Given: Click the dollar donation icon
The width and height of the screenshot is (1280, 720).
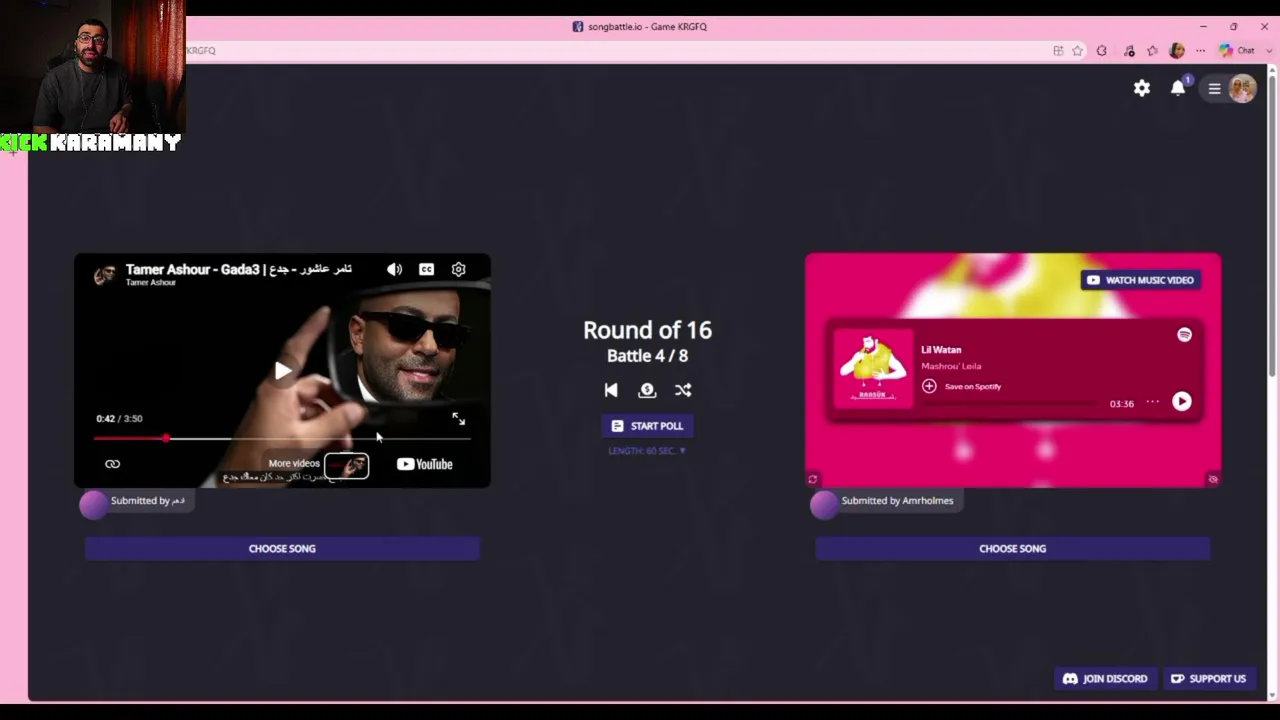Looking at the screenshot, I should (647, 390).
